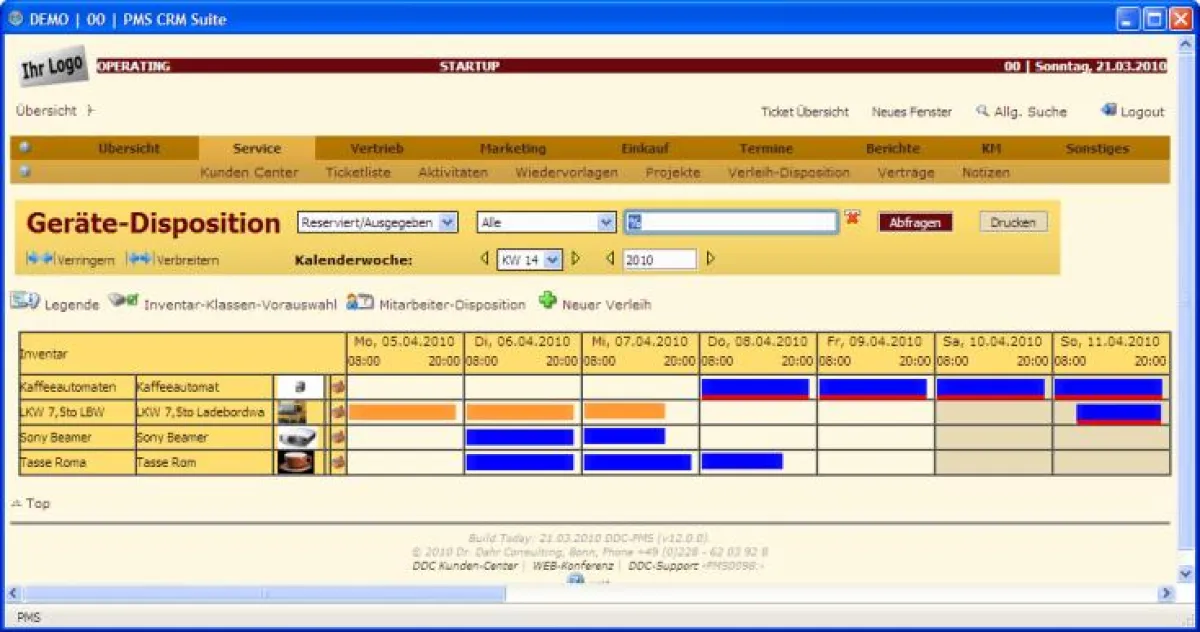Select the blue reservation bar for Tasse Rom on Thursday
1200x632 pixels.
743,461
